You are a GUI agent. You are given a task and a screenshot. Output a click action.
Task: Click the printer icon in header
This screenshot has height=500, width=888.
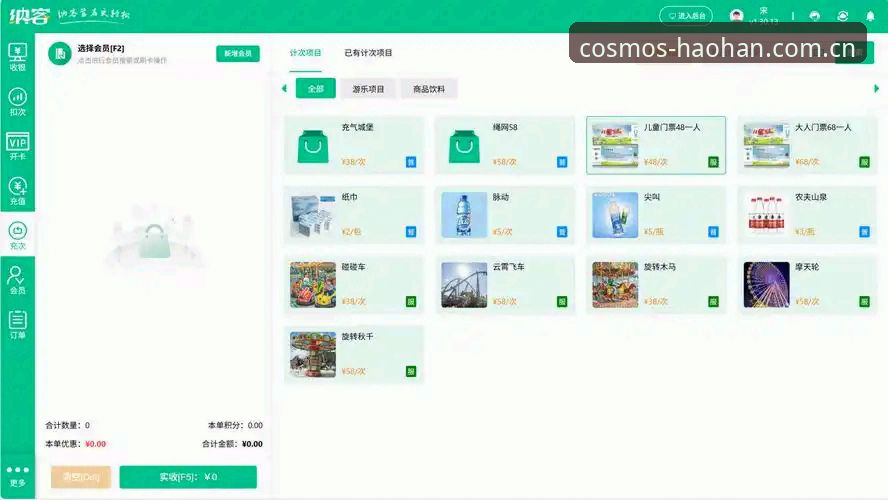point(815,16)
